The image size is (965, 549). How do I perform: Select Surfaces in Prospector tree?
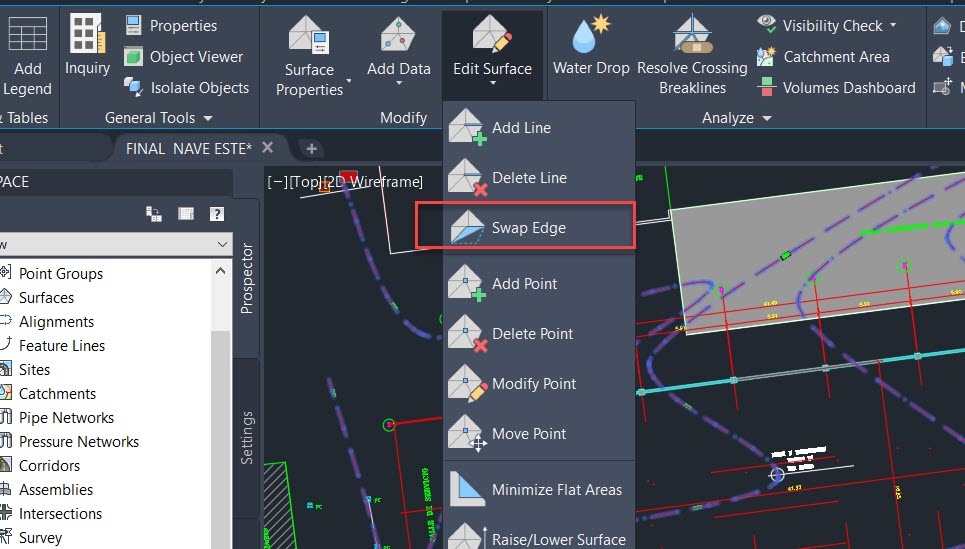(46, 297)
